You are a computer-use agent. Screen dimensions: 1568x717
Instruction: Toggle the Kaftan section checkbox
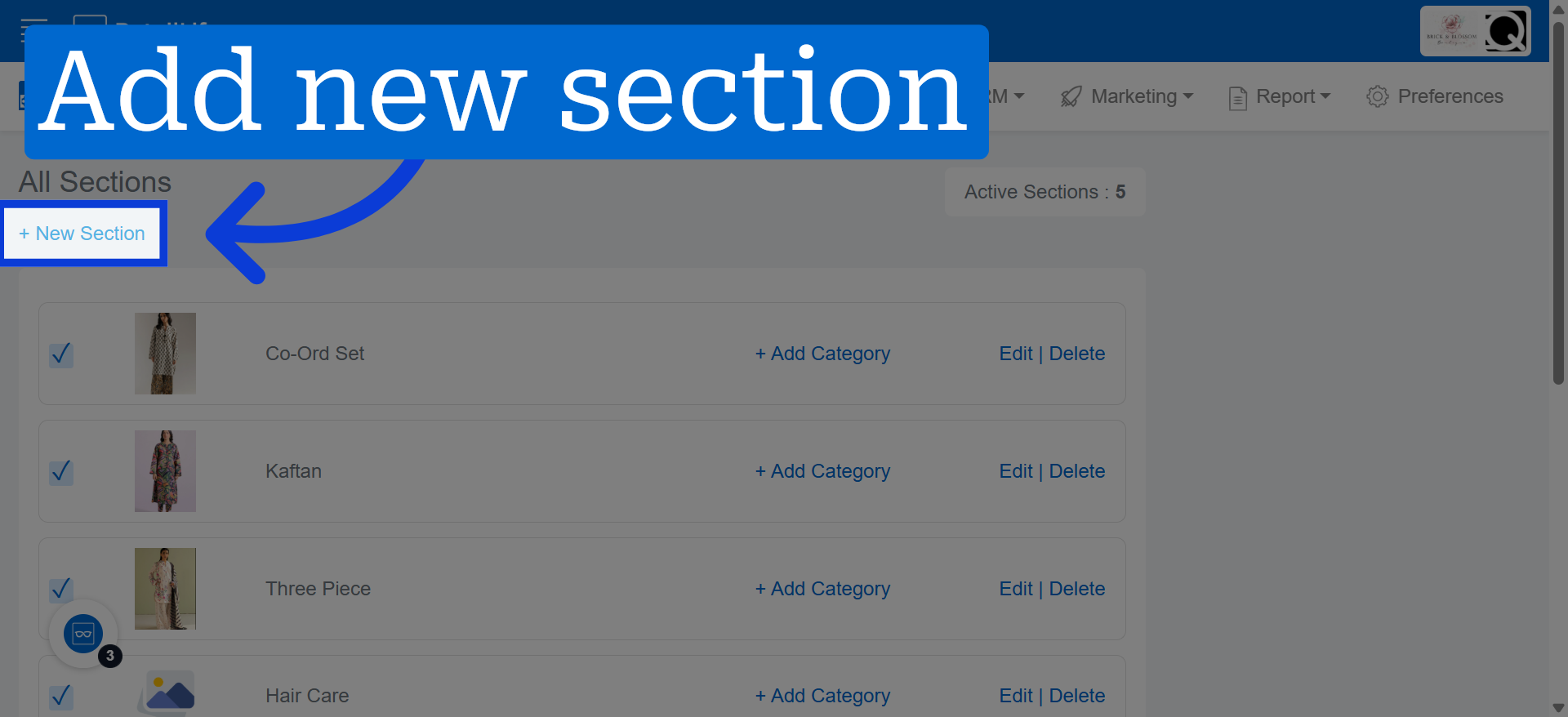tap(61, 472)
